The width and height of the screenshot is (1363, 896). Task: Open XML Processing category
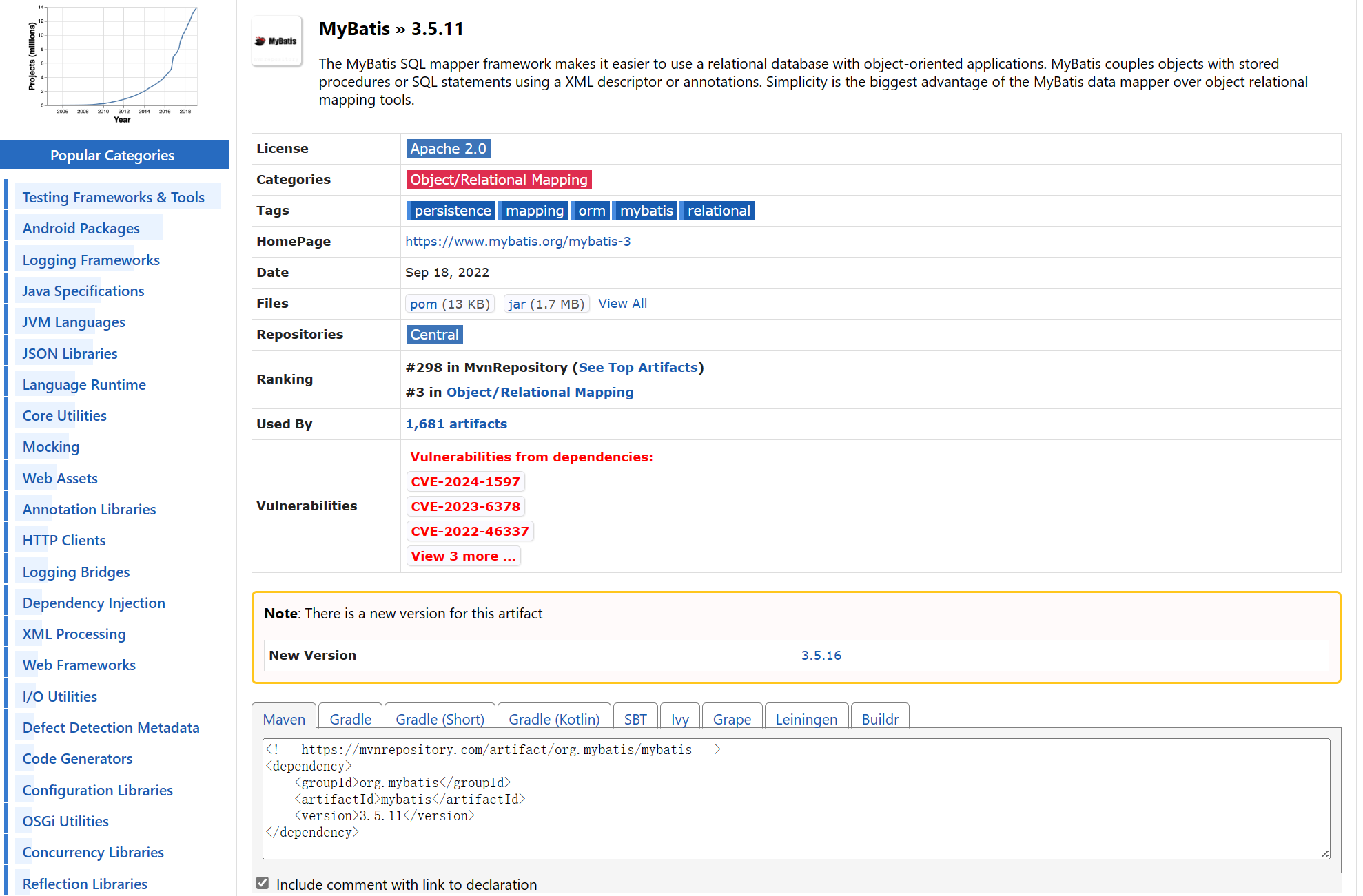pos(74,634)
